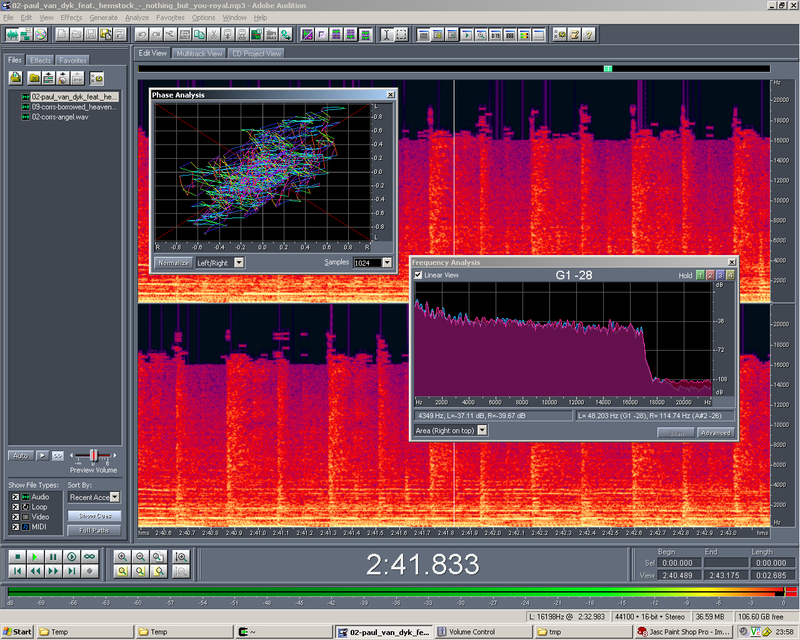Click the green view marker in navigation bar
800x640 pixels.
pyautogui.click(x=608, y=68)
